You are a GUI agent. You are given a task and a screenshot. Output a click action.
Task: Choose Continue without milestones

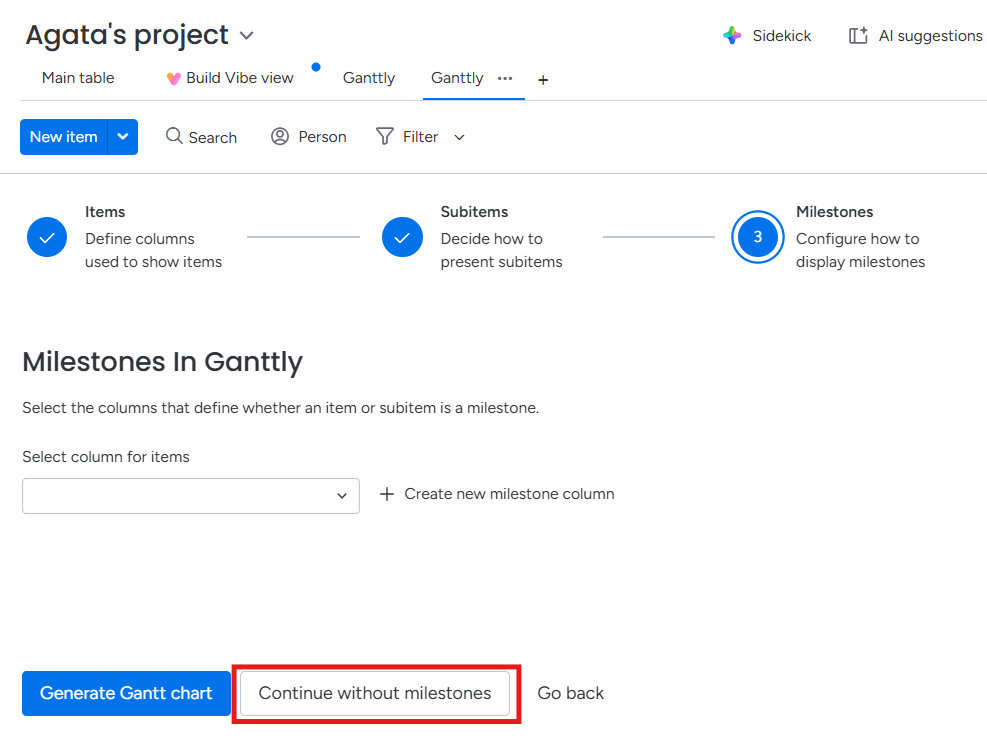(x=375, y=693)
